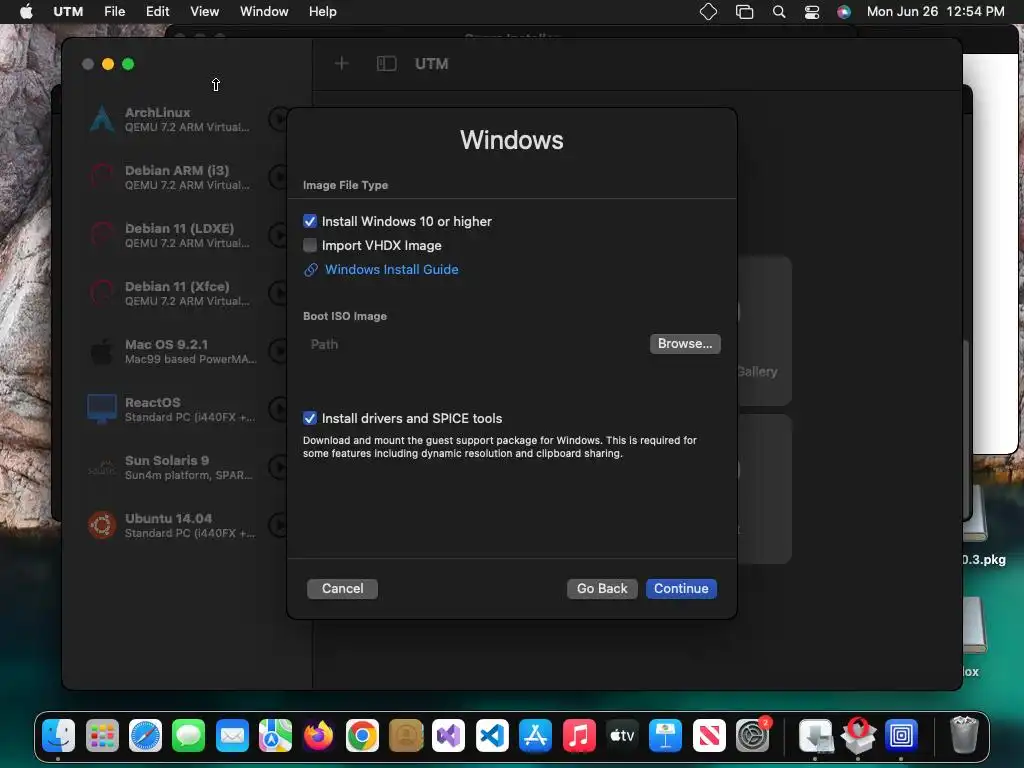Screen dimensions: 1024x768
Task: Open the Mail app in dock
Action: [x=232, y=735]
